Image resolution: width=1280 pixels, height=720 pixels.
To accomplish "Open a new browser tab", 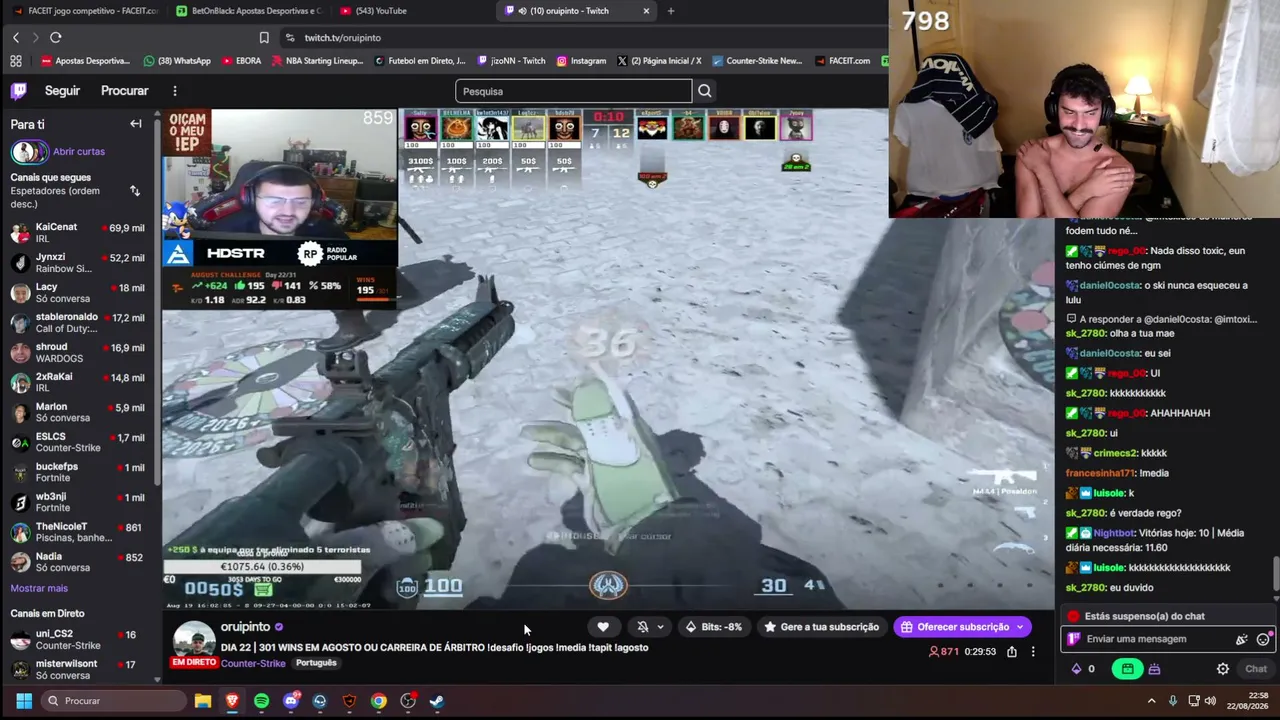I will click(671, 11).
